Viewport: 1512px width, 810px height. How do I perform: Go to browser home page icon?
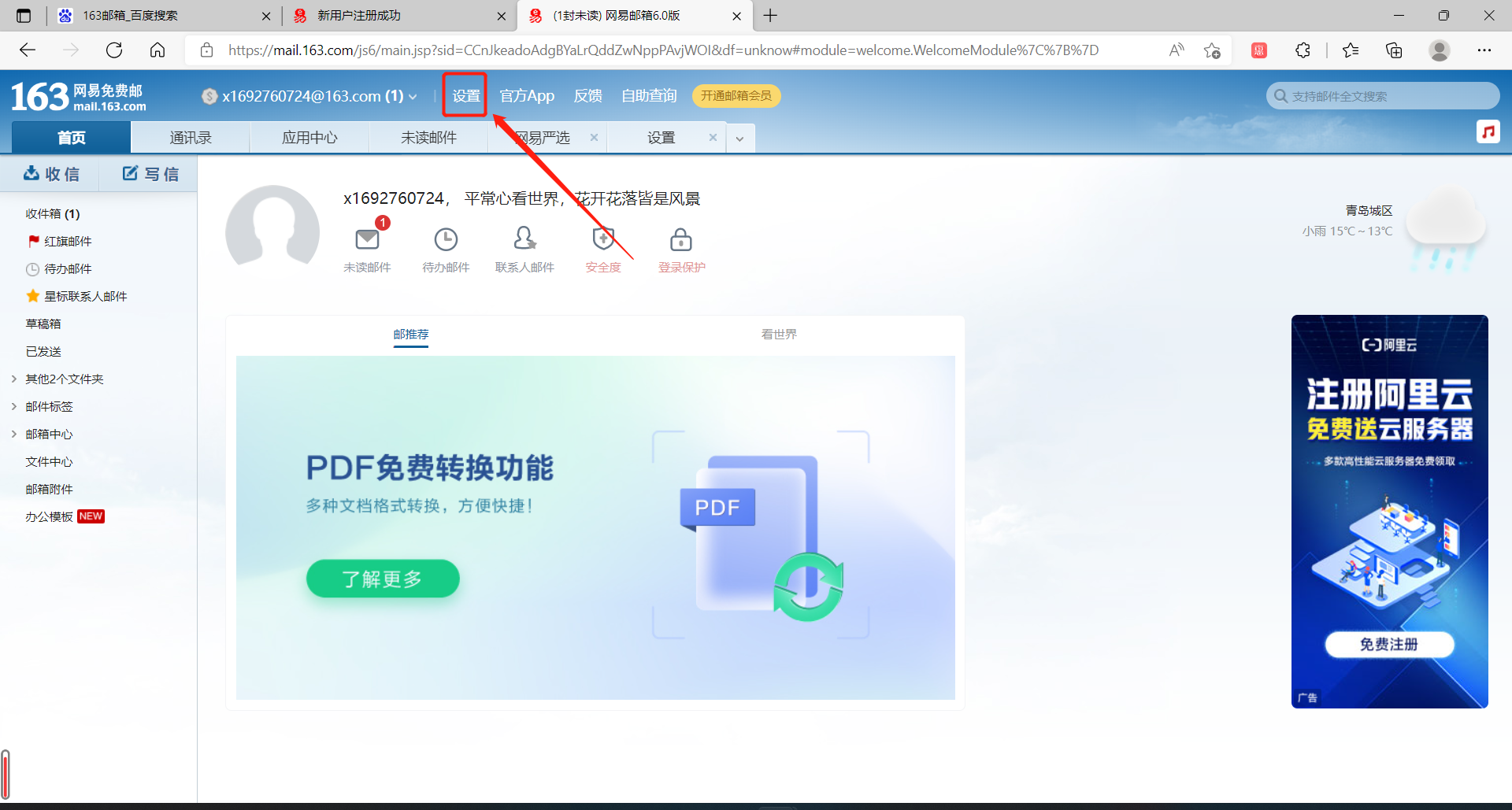(157, 50)
